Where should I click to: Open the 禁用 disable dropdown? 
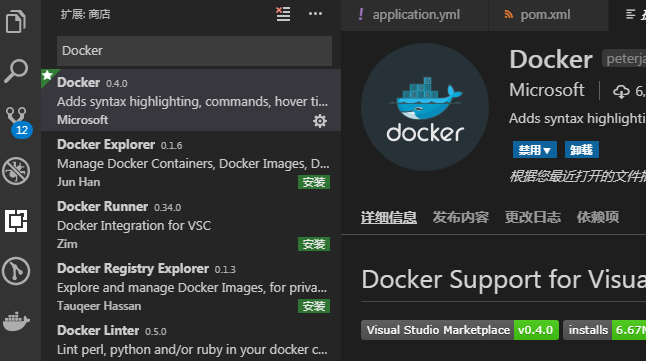534,150
